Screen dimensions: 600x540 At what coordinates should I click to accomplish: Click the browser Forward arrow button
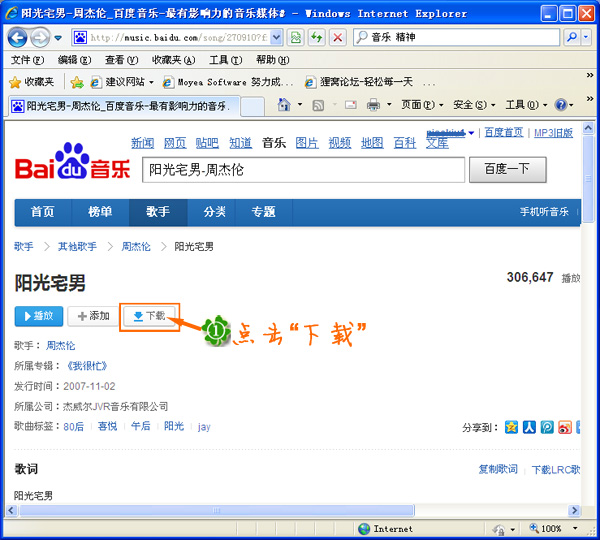tap(40, 38)
